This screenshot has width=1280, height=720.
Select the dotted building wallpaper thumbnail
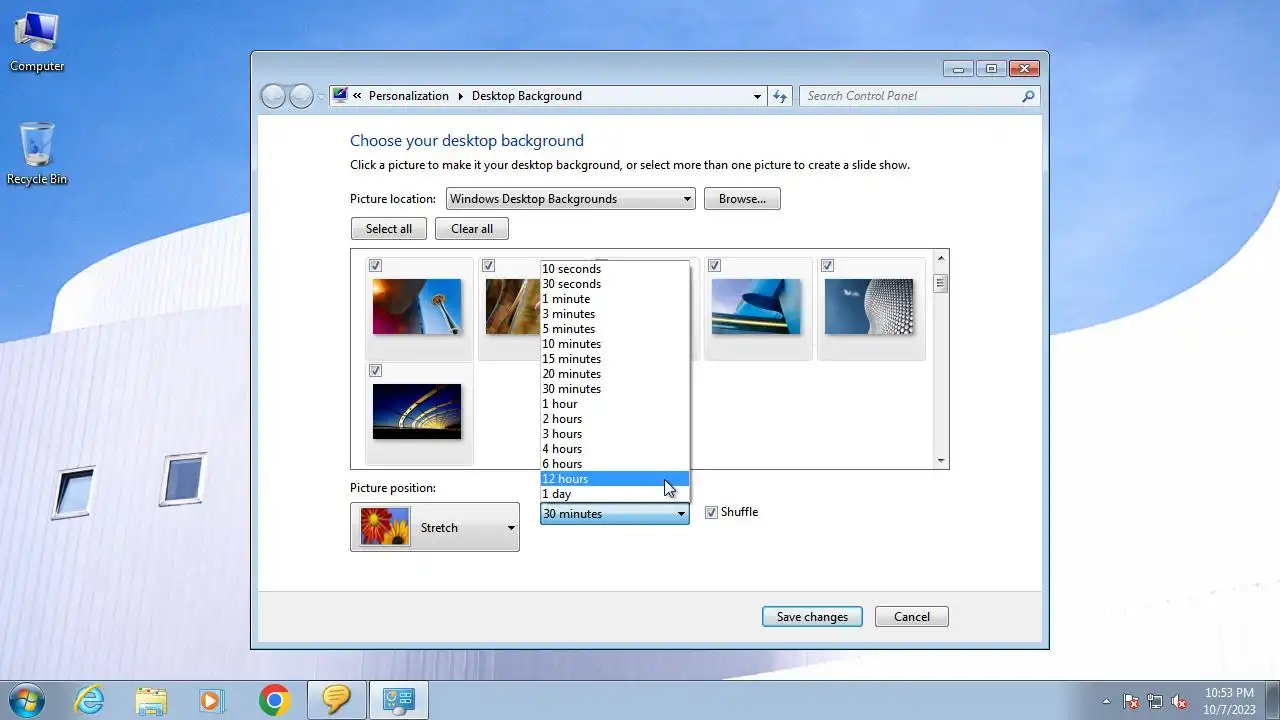[869, 306]
